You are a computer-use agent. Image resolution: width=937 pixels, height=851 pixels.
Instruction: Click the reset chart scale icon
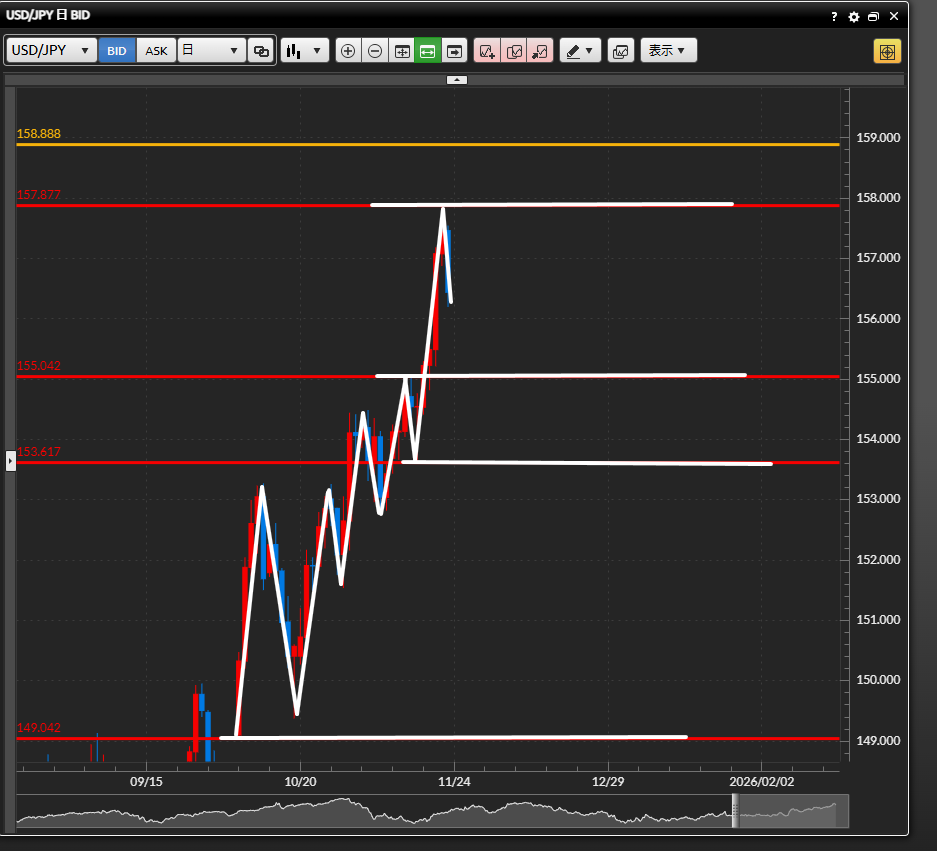[402, 51]
